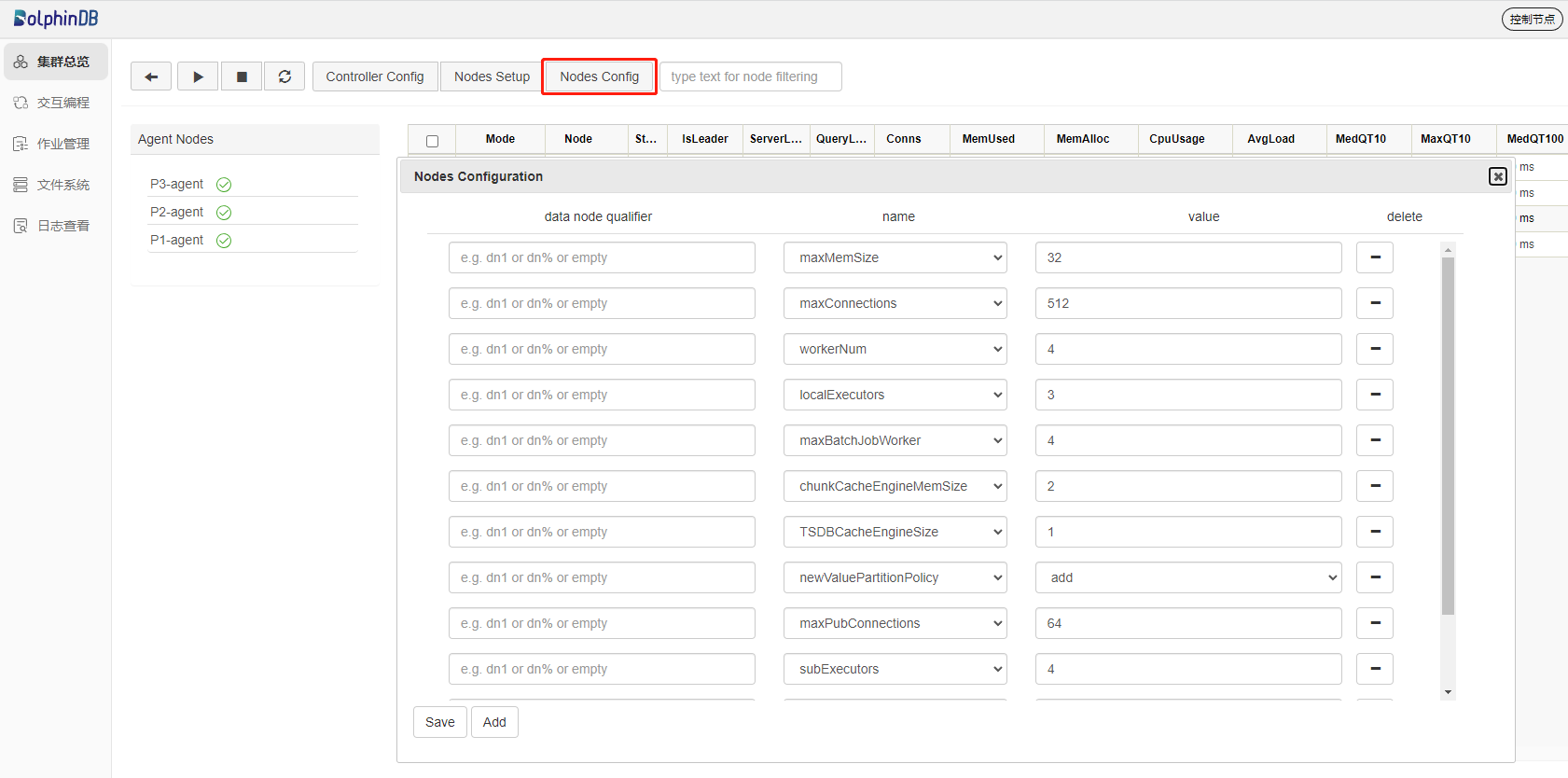The image size is (1568, 778).
Task: Expand the newValuePartitionPolicy value dropdown
Action: 1187,577
